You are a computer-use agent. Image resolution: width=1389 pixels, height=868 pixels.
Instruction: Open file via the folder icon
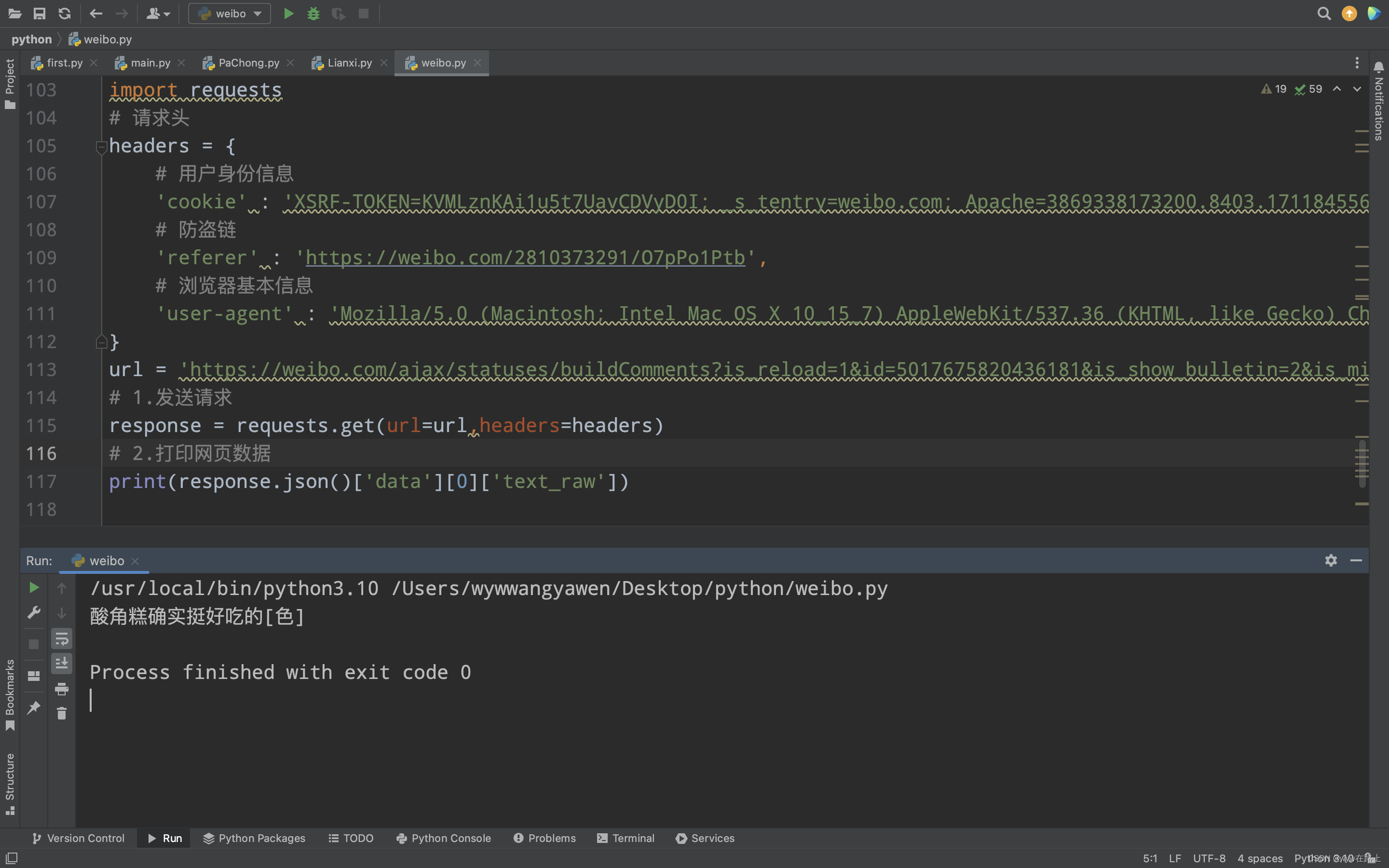(15, 13)
